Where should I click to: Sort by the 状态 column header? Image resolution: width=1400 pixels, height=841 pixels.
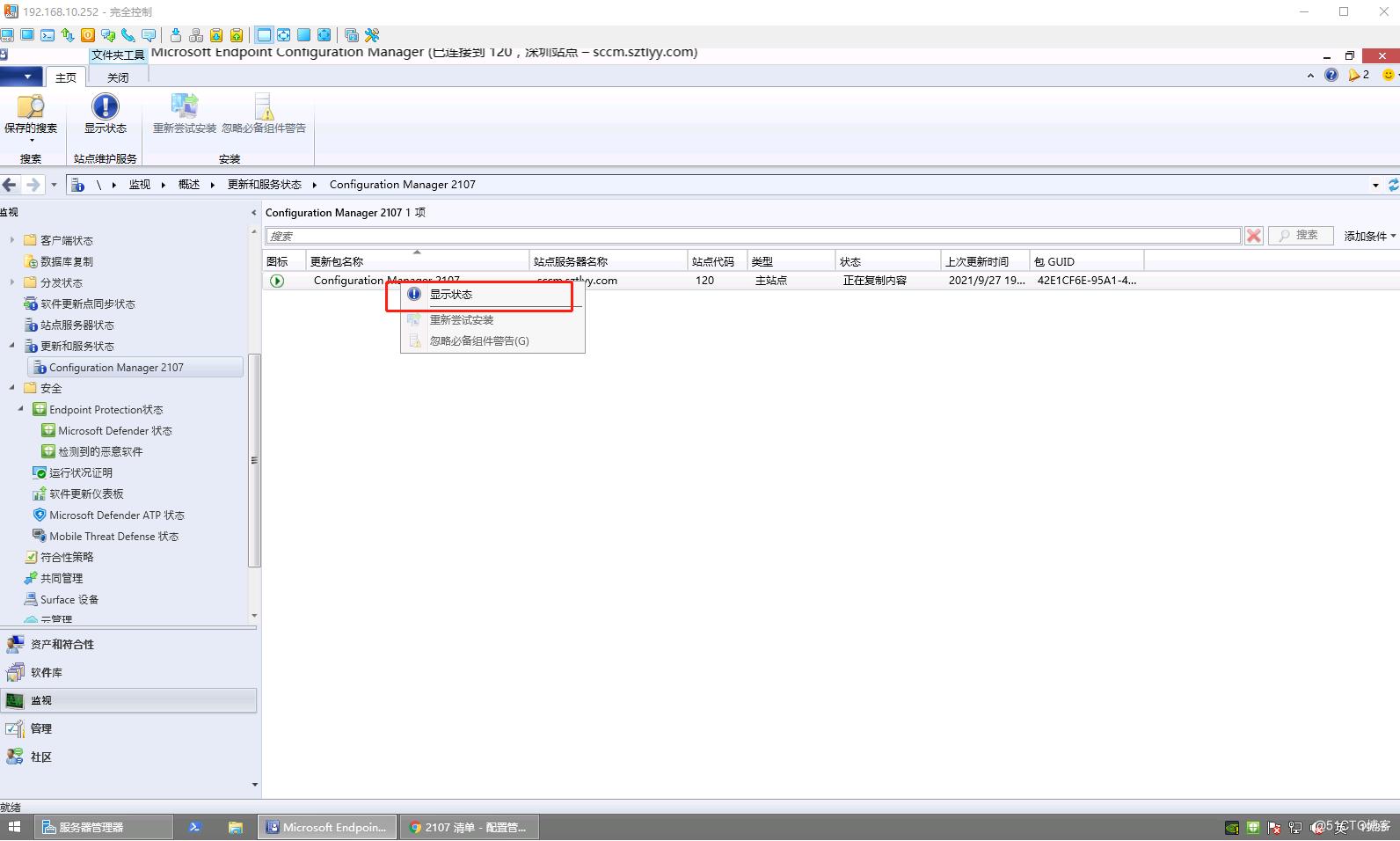[x=887, y=261]
